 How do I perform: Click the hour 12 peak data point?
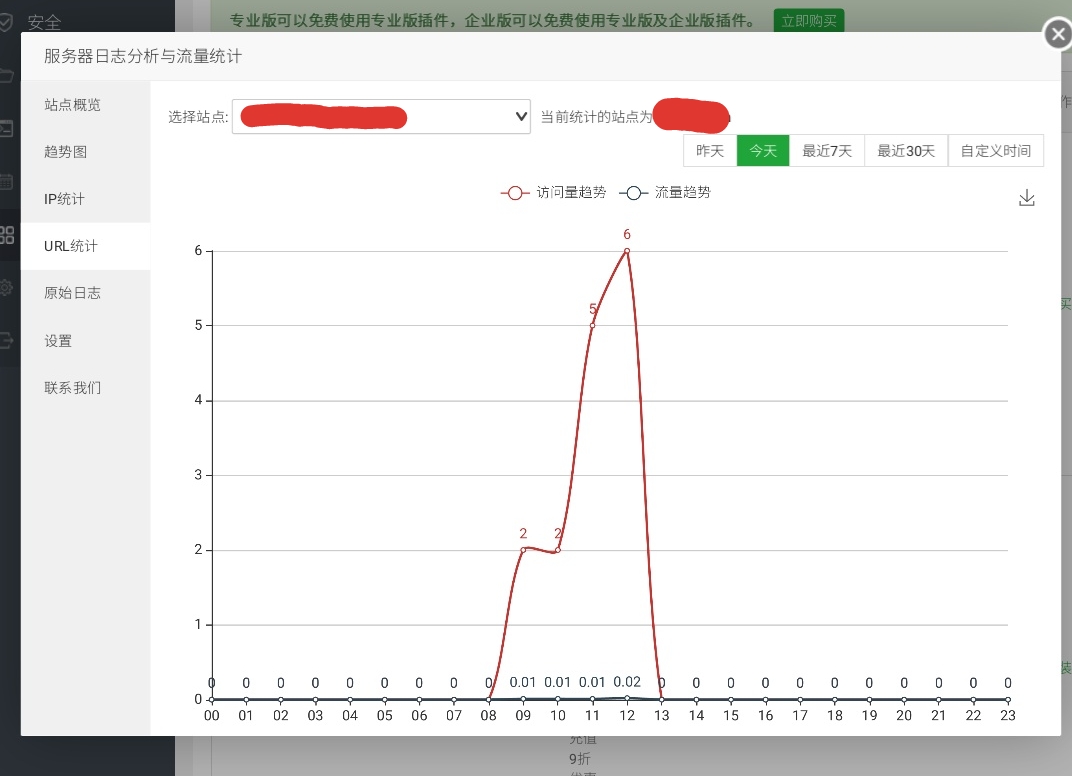coord(627,251)
